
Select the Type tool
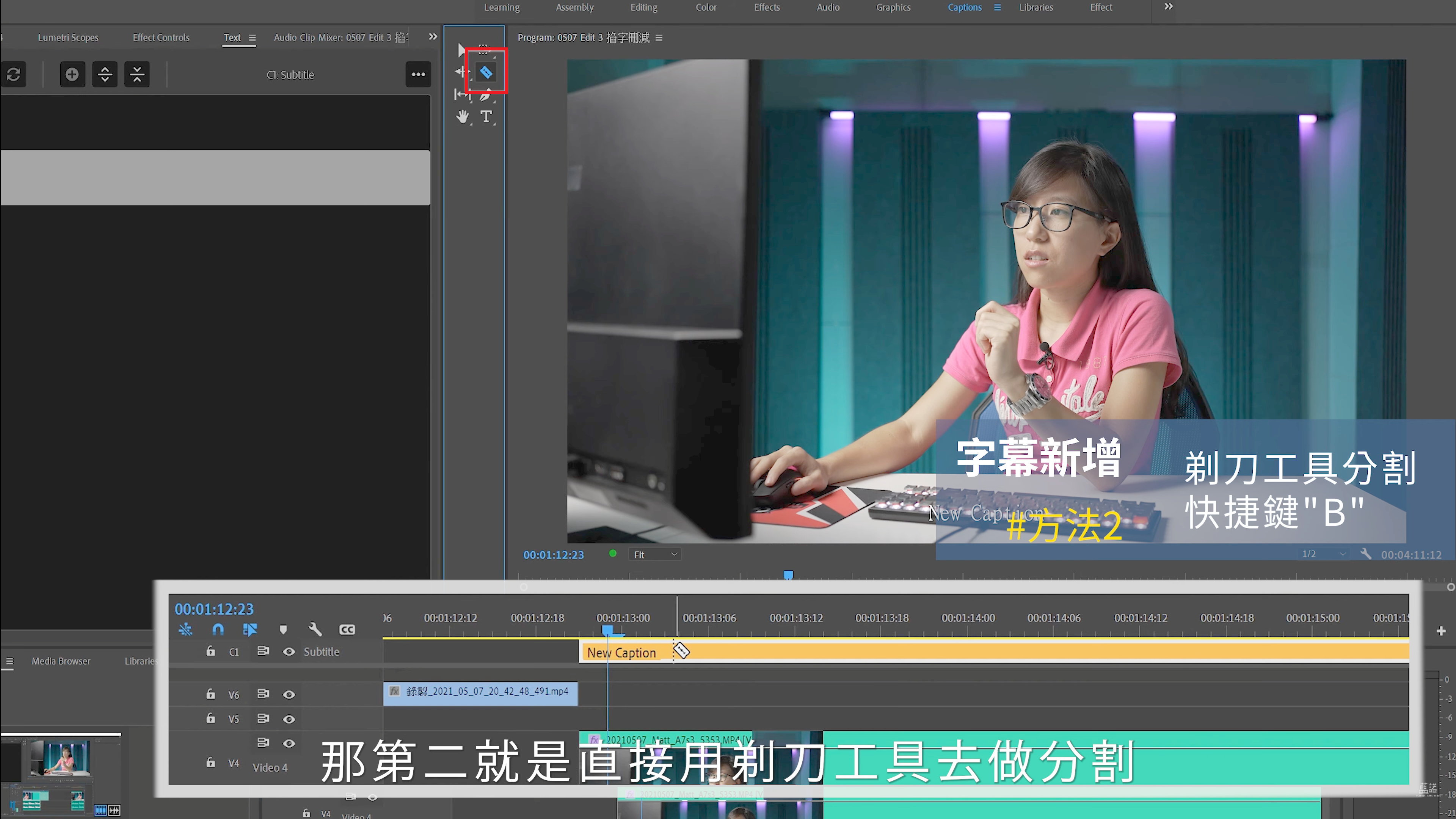(486, 117)
